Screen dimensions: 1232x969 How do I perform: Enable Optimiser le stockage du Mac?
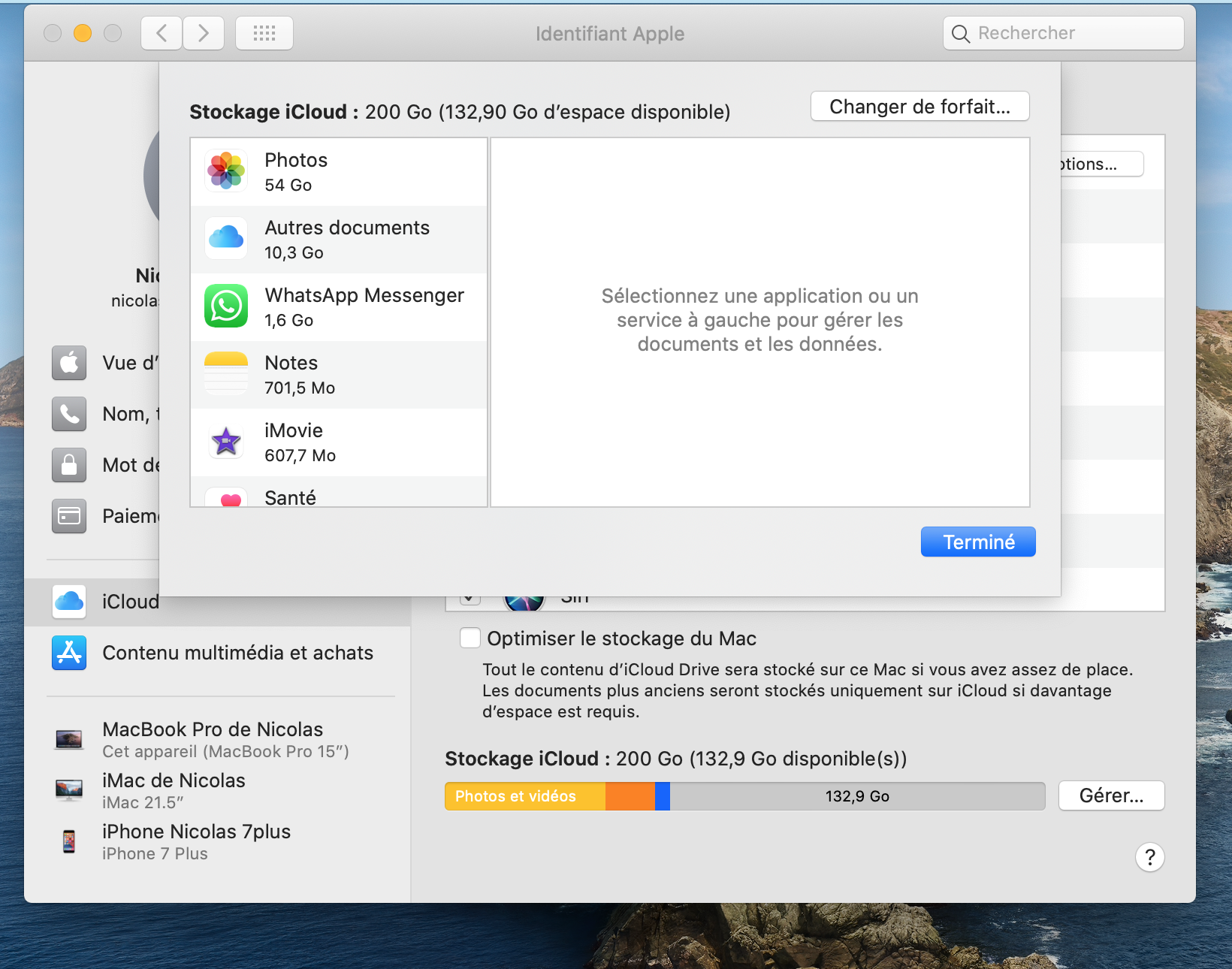click(x=470, y=638)
